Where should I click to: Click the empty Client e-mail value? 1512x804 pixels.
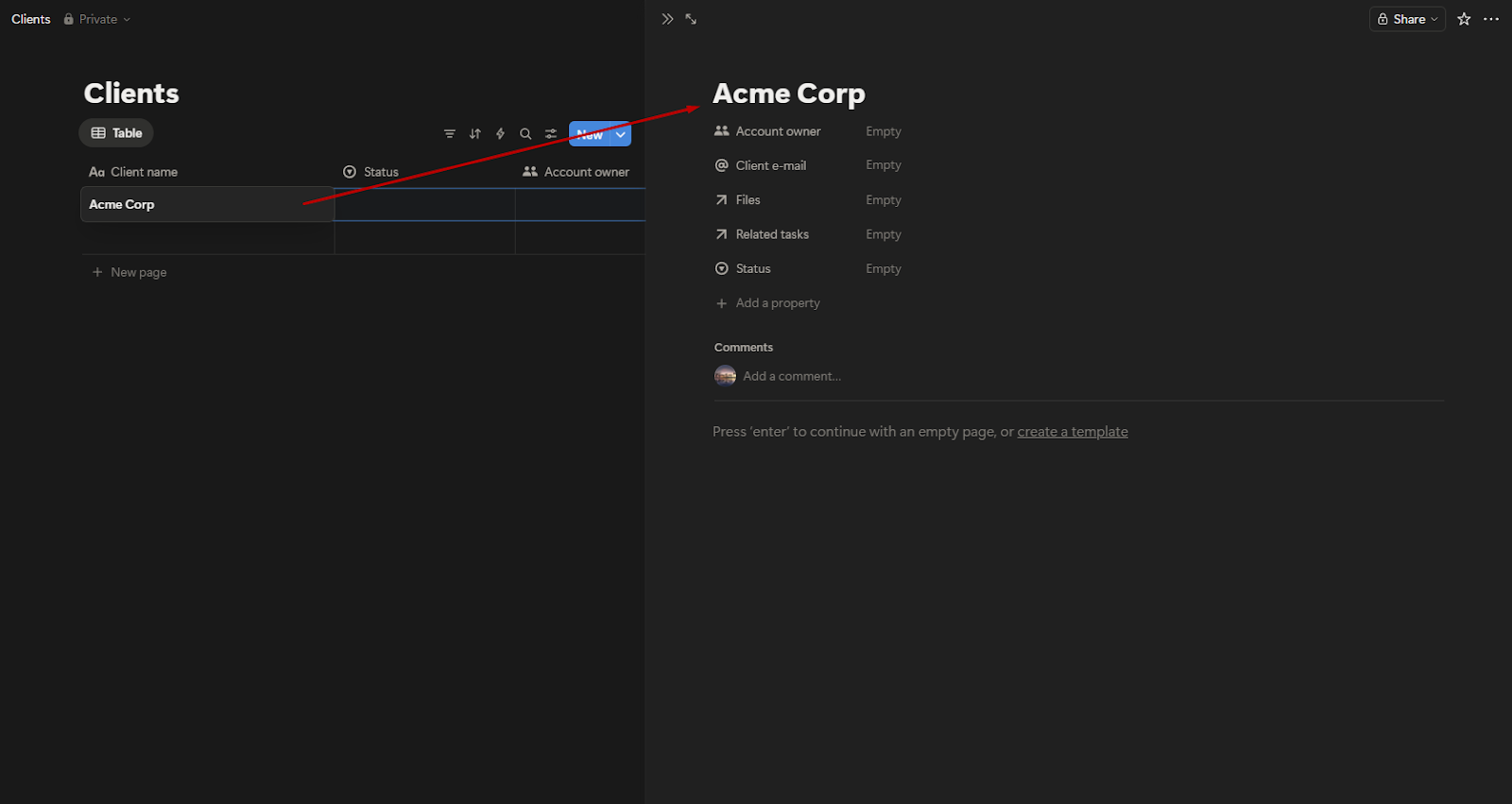click(884, 165)
